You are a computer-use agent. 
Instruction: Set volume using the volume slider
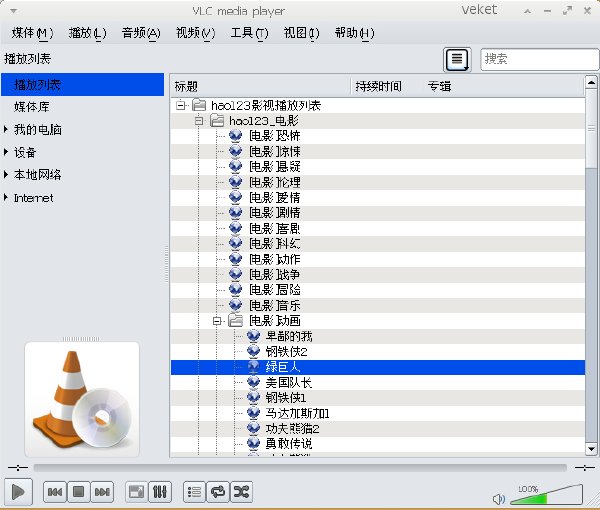[x=547, y=495]
